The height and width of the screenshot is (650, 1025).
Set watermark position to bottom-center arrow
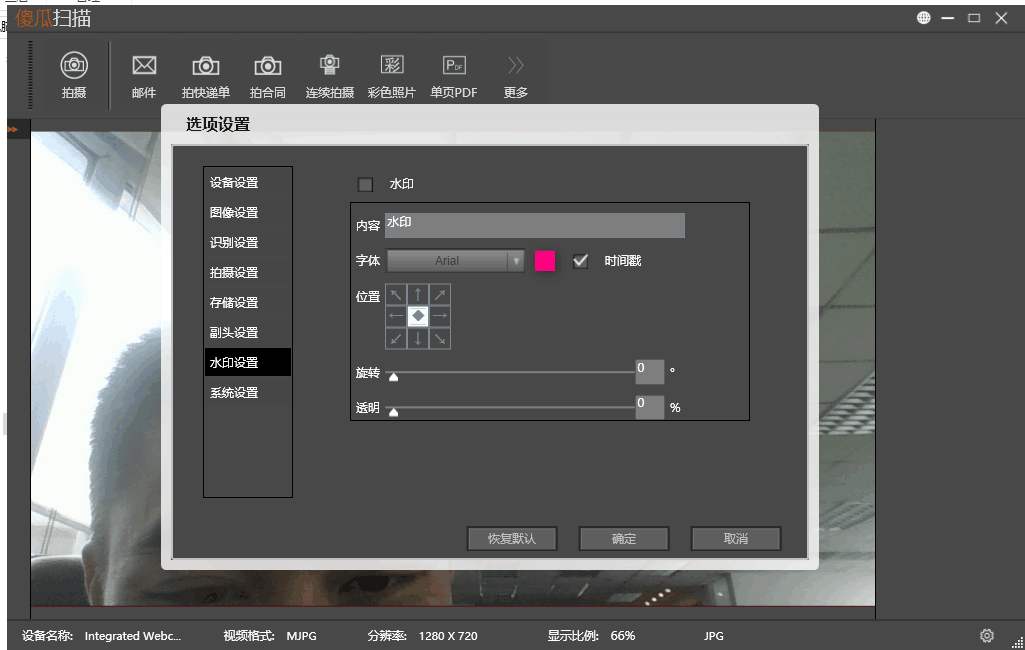[x=418, y=338]
